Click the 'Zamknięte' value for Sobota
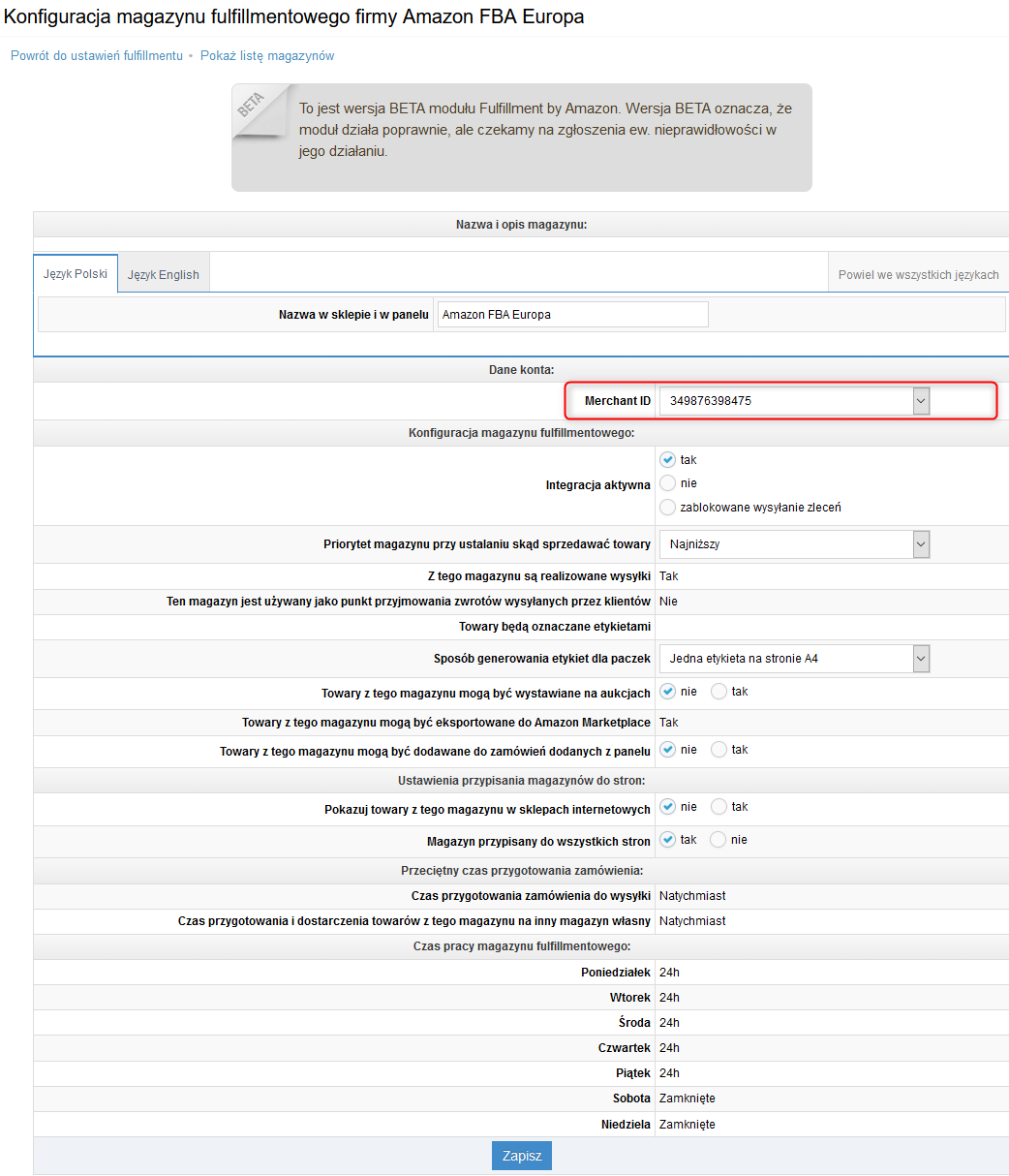 [688, 1099]
